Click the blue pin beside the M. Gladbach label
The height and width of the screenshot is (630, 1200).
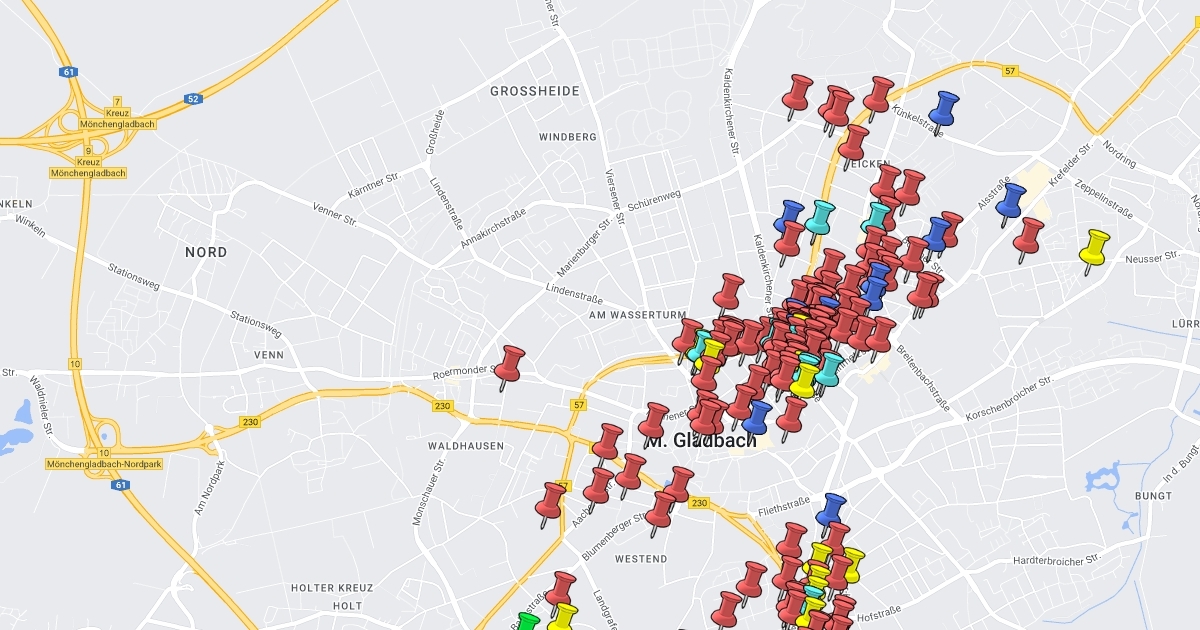[758, 417]
